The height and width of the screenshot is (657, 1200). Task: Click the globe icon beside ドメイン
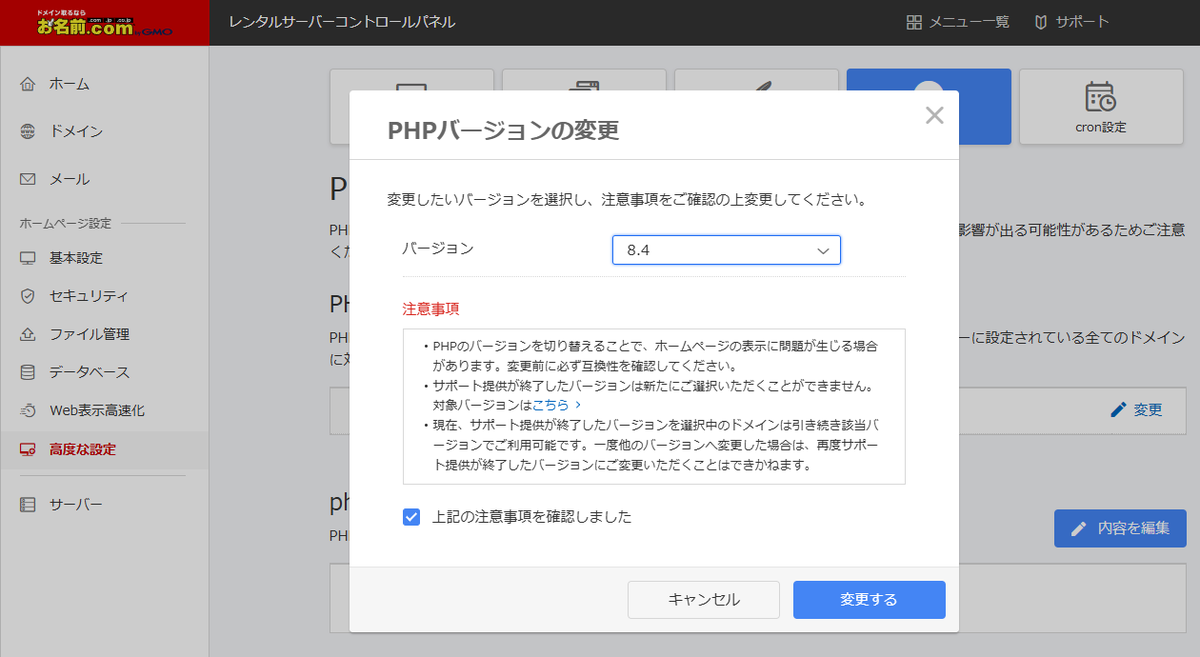(28, 132)
